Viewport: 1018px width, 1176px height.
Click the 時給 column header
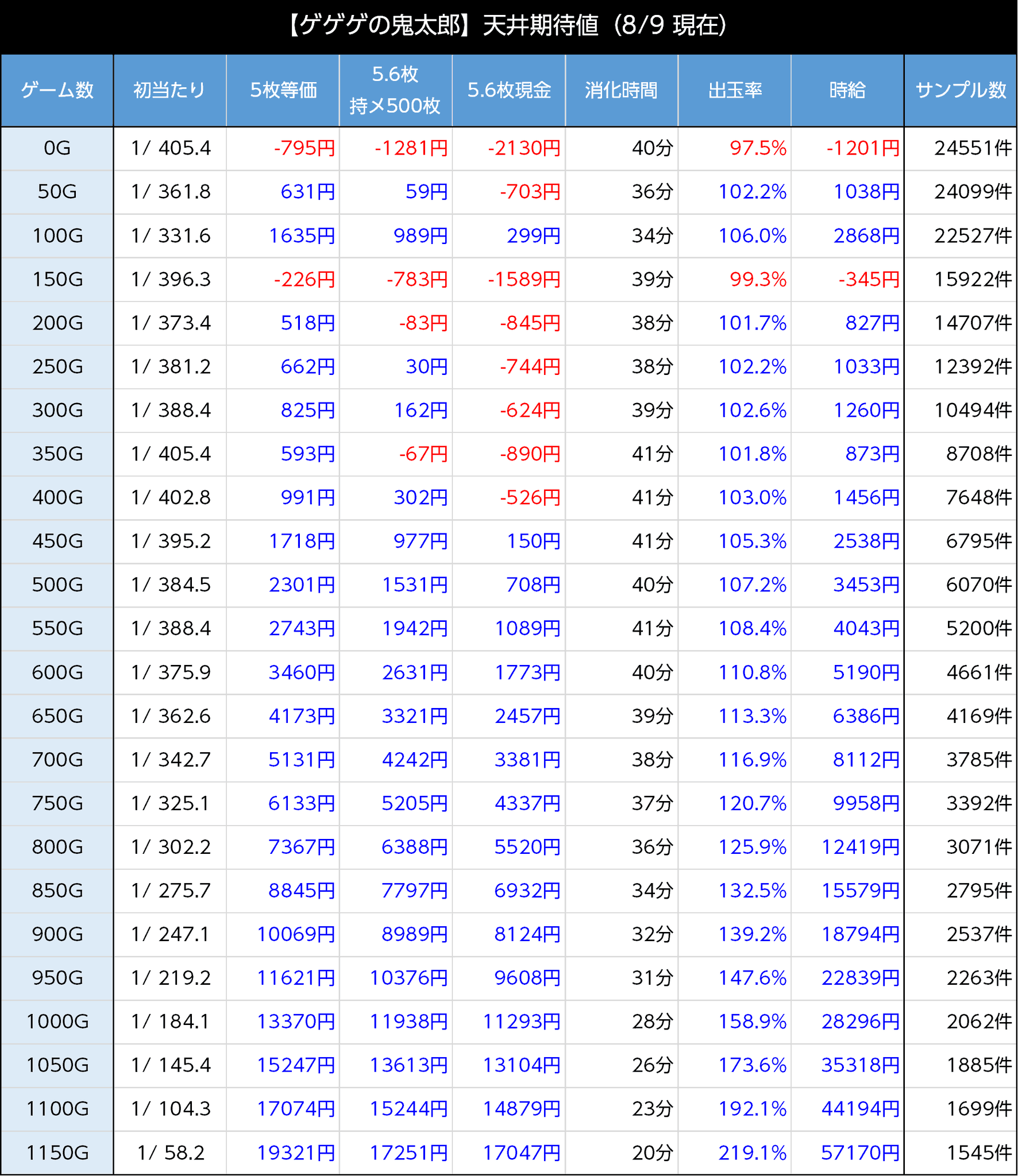point(848,90)
